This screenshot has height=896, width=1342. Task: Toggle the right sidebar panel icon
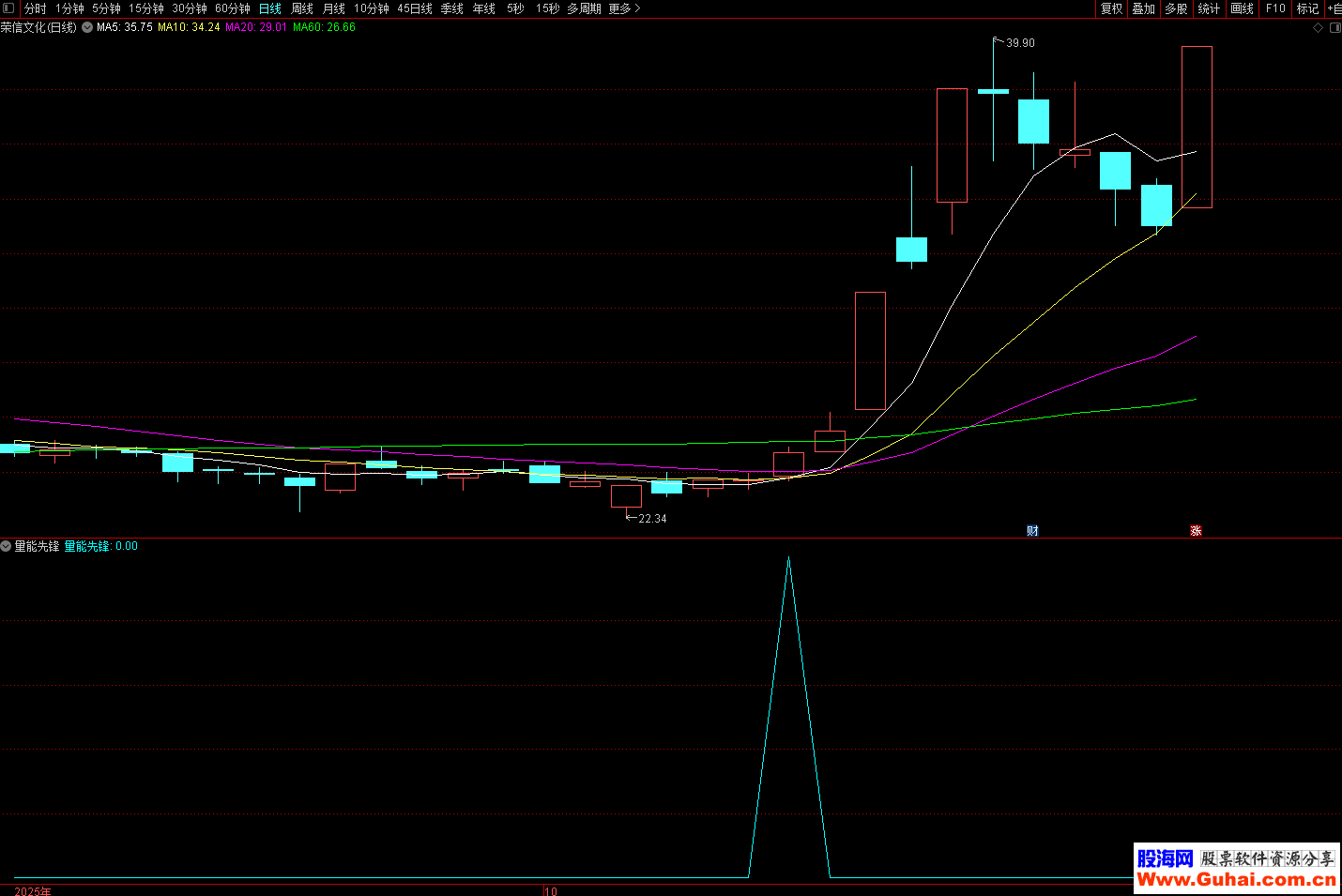1334,28
